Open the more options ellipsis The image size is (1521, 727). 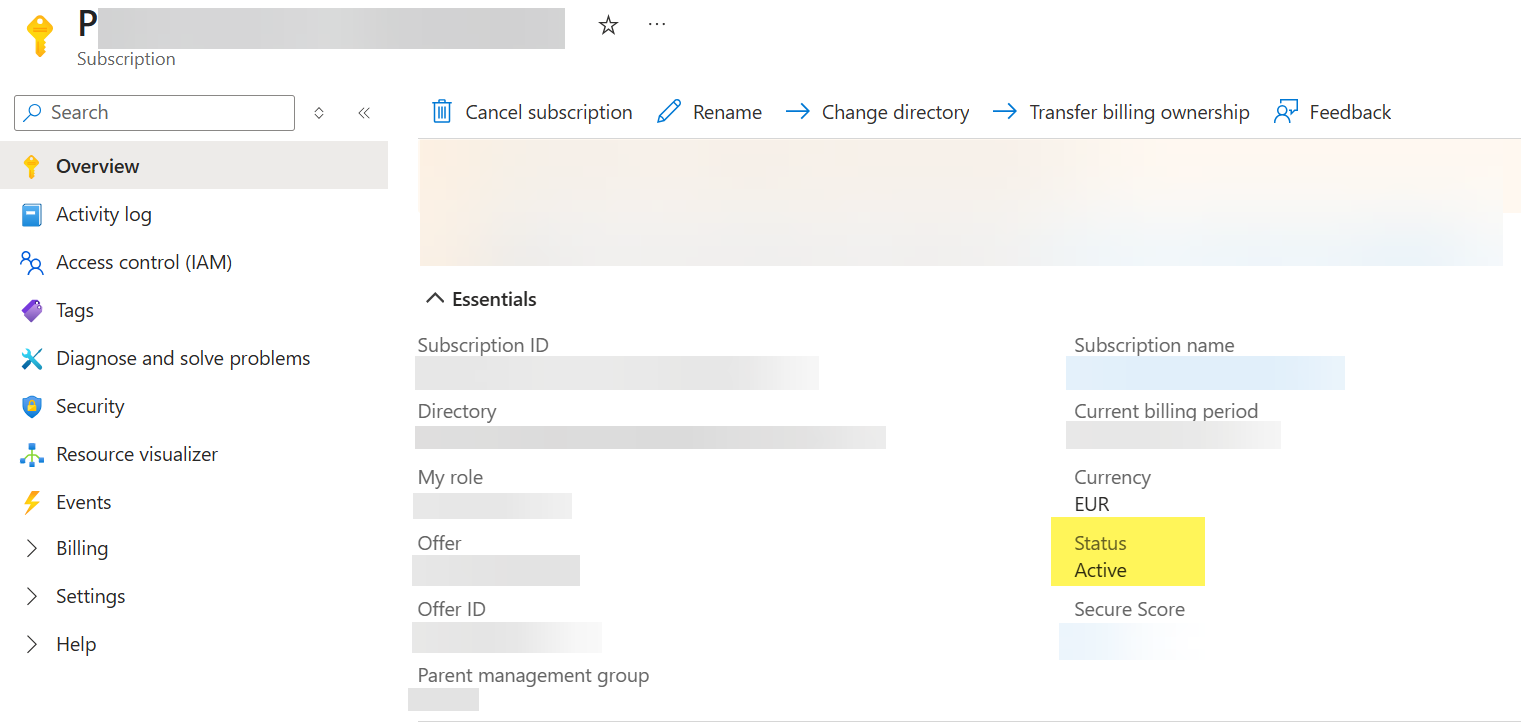click(657, 24)
